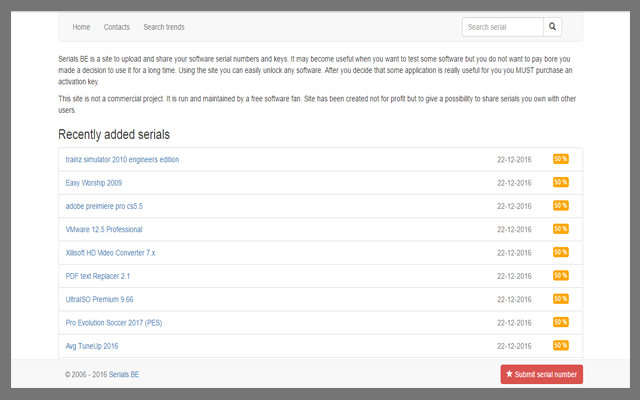Open the Easy Worship 2009 serial
Viewport: 640px width, 400px height.
(x=94, y=183)
